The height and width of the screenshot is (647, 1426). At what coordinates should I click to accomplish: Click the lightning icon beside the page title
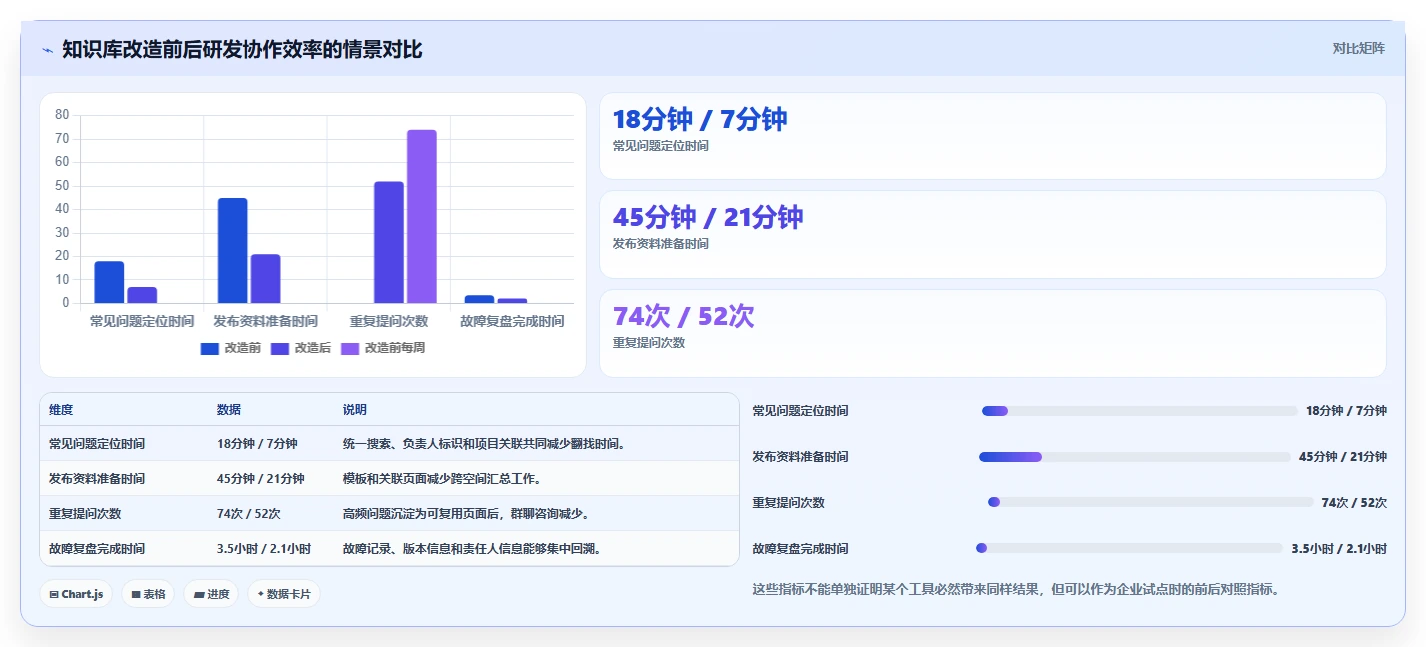click(x=47, y=50)
